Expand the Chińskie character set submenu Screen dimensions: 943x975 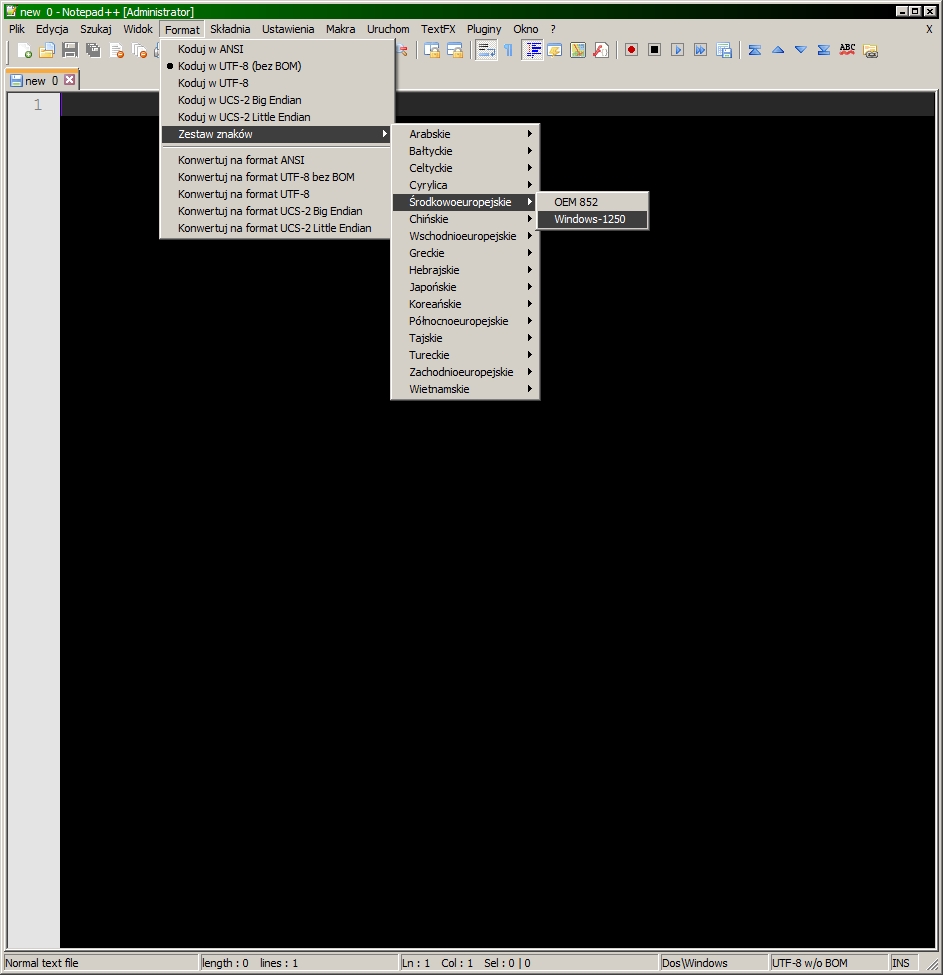point(465,219)
